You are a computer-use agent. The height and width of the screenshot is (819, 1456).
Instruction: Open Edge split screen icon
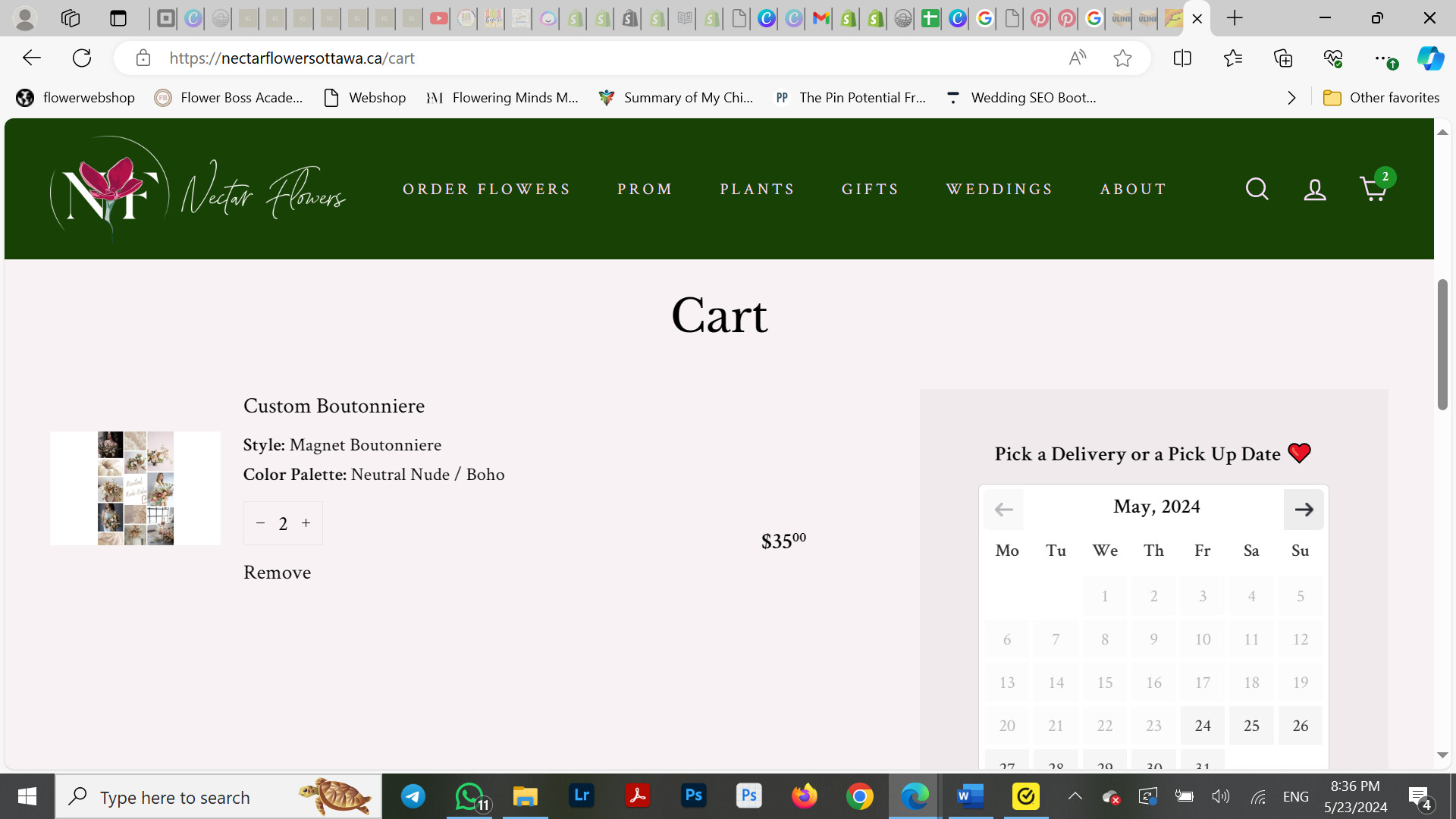tap(1182, 58)
